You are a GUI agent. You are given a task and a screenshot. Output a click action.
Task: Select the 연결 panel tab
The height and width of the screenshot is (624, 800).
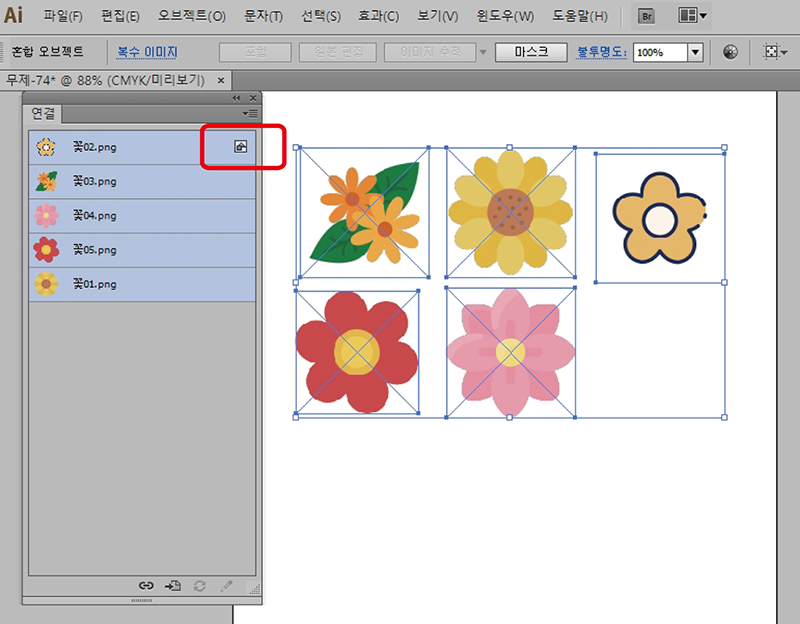point(43,113)
